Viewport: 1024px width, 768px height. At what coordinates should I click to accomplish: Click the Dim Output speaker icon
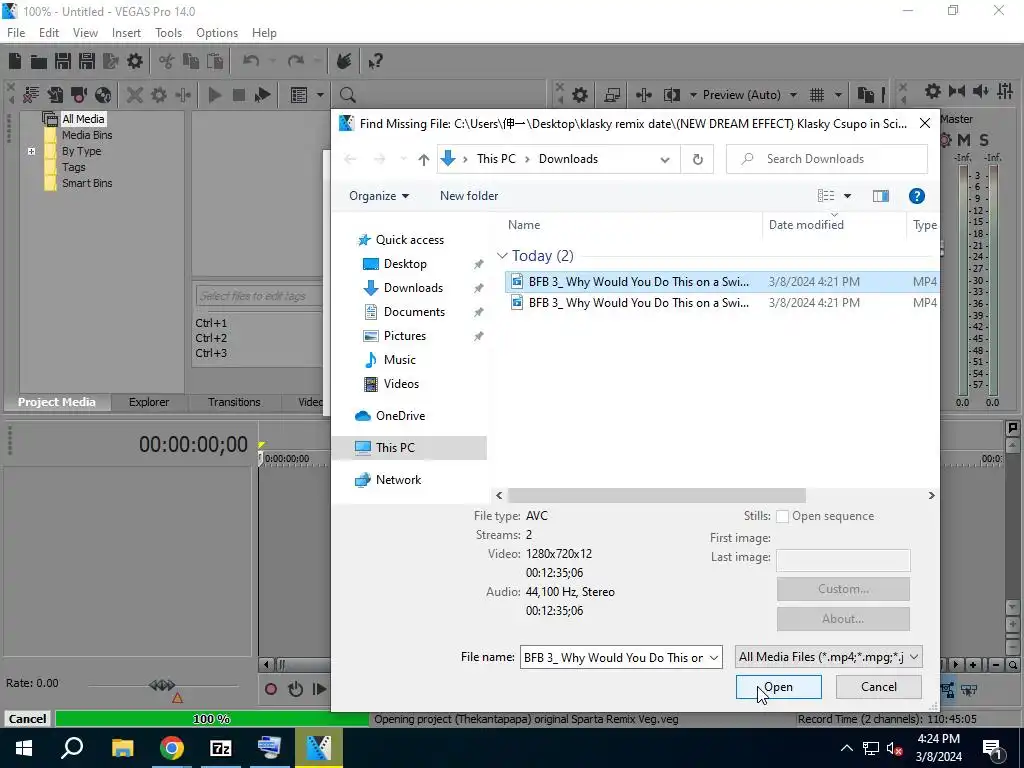(981, 91)
